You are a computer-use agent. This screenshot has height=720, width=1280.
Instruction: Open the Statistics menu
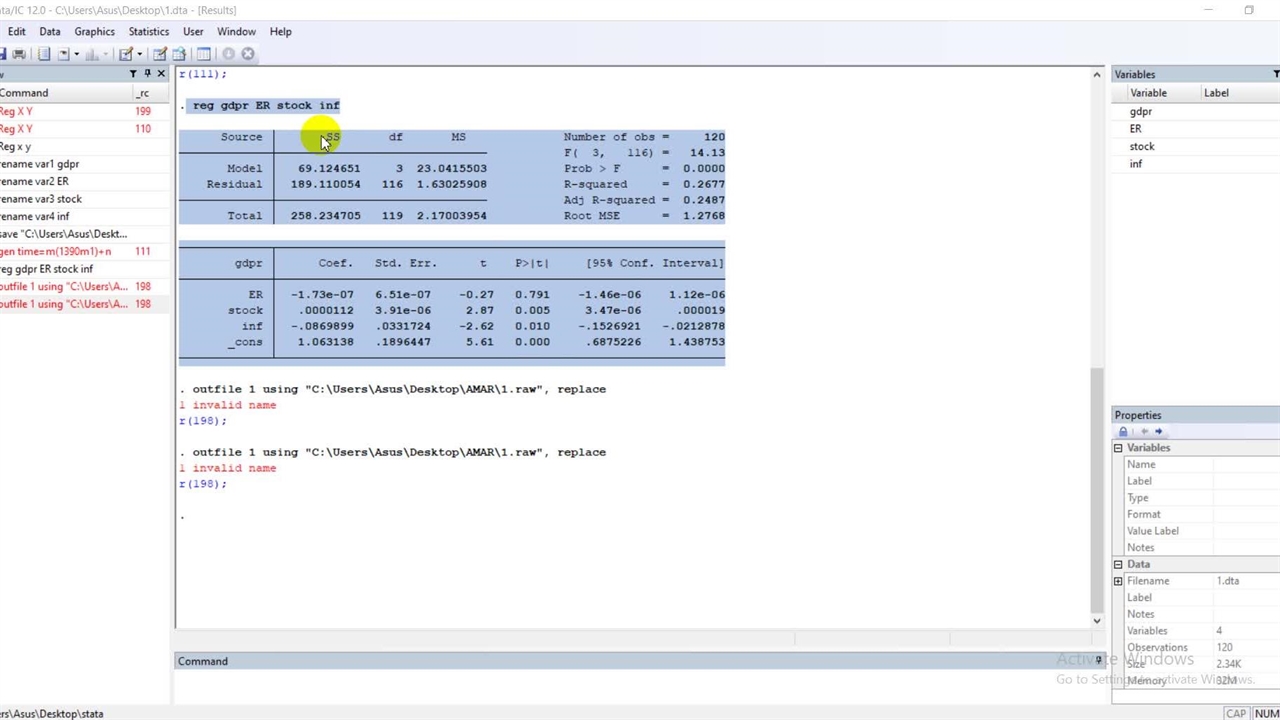[x=148, y=31]
